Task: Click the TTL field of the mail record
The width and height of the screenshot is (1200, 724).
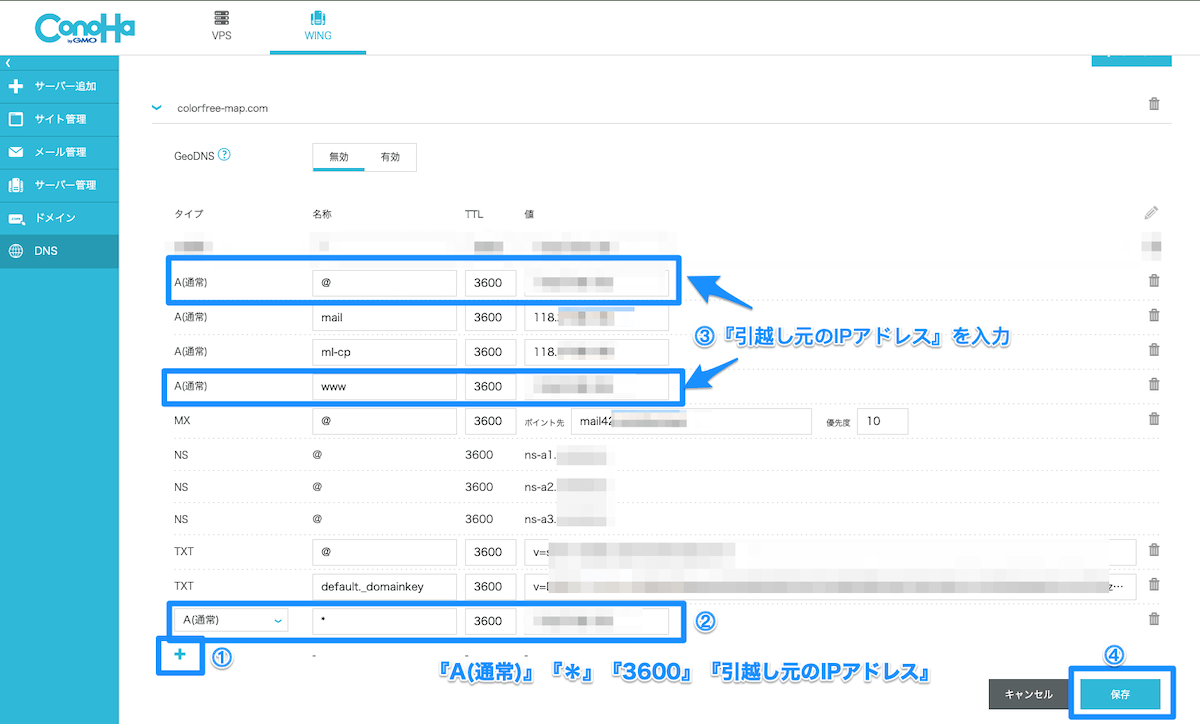Action: [490, 317]
